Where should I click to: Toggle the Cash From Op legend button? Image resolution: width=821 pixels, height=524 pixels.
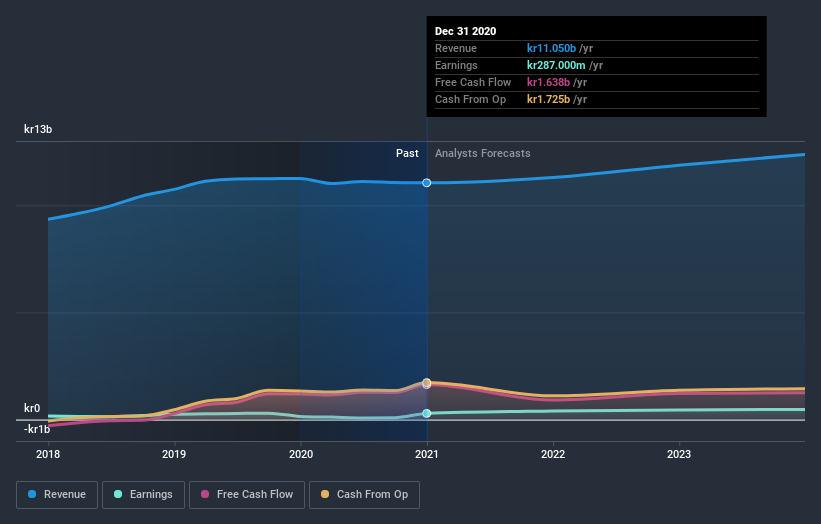[x=364, y=495]
